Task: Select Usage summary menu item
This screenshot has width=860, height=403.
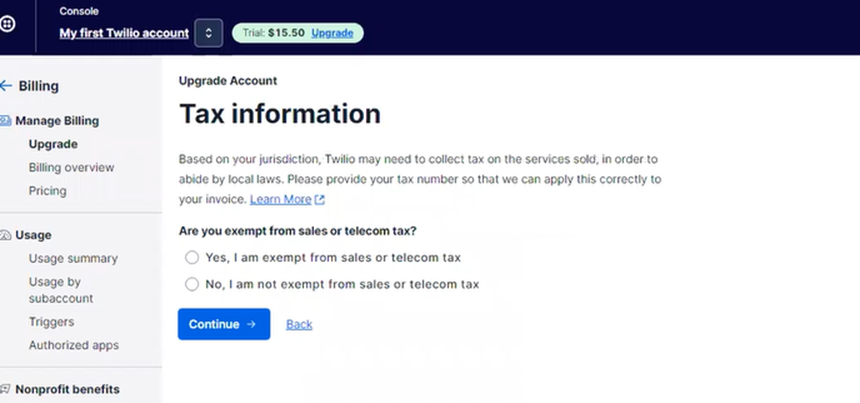Action: point(73,258)
